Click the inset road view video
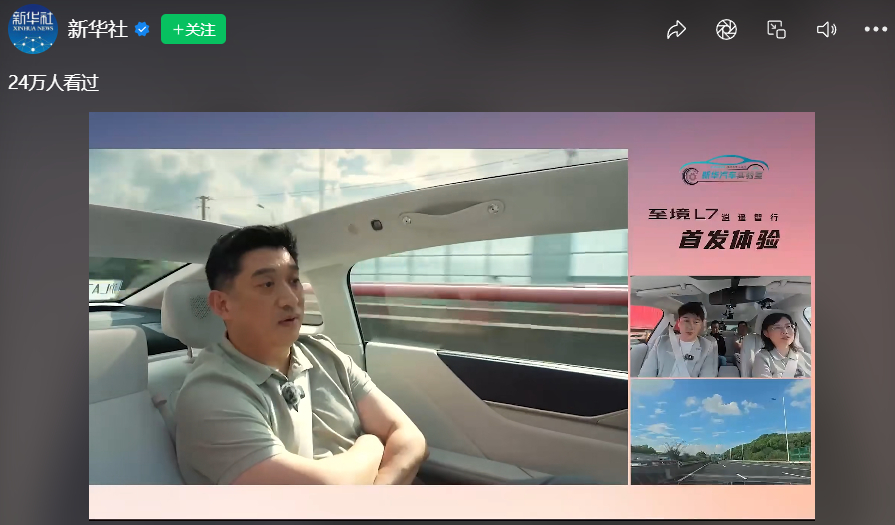 (x=720, y=432)
